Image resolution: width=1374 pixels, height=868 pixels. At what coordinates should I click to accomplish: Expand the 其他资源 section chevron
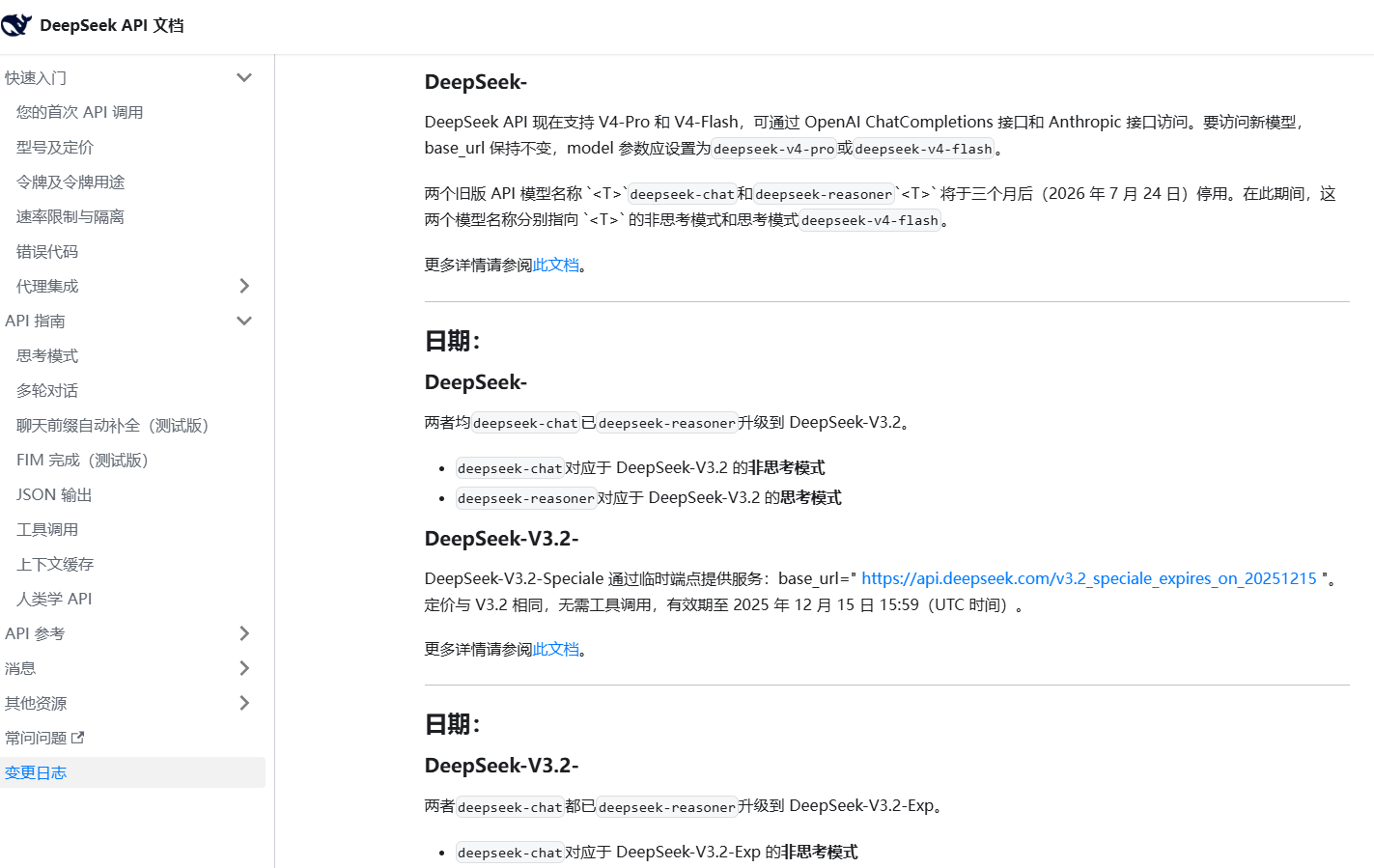click(x=244, y=703)
